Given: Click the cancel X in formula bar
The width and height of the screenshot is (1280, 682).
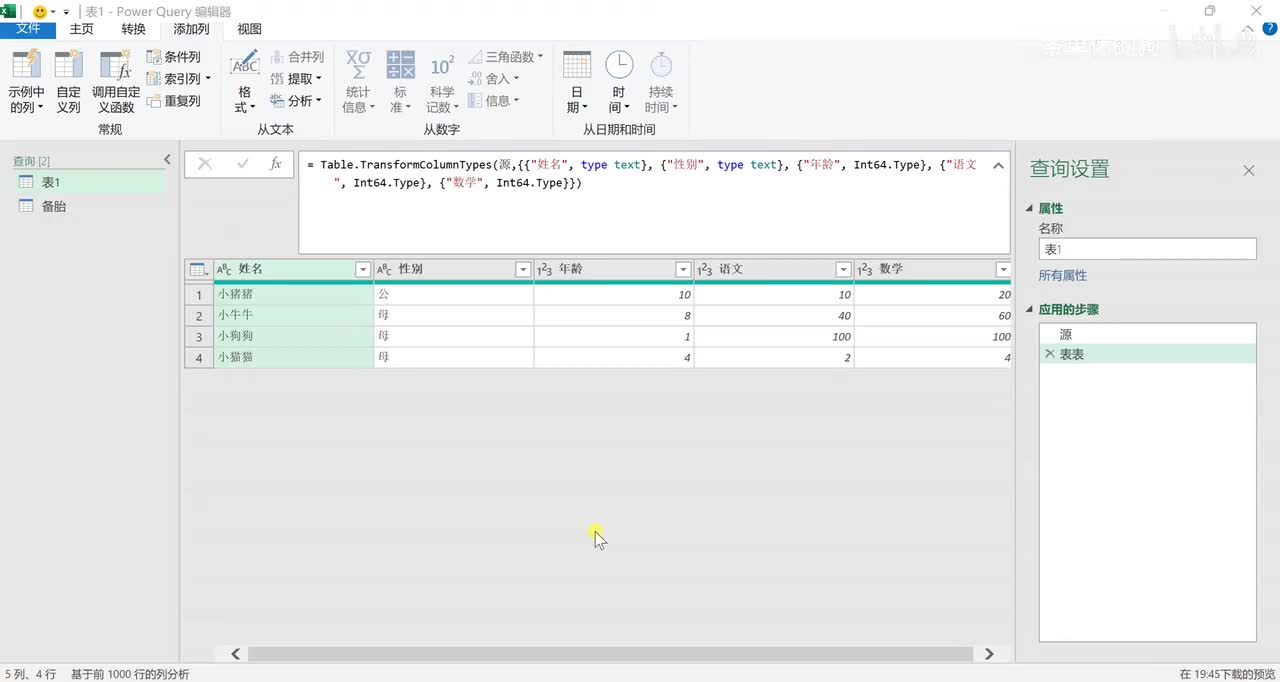Looking at the screenshot, I should click(x=205, y=164).
